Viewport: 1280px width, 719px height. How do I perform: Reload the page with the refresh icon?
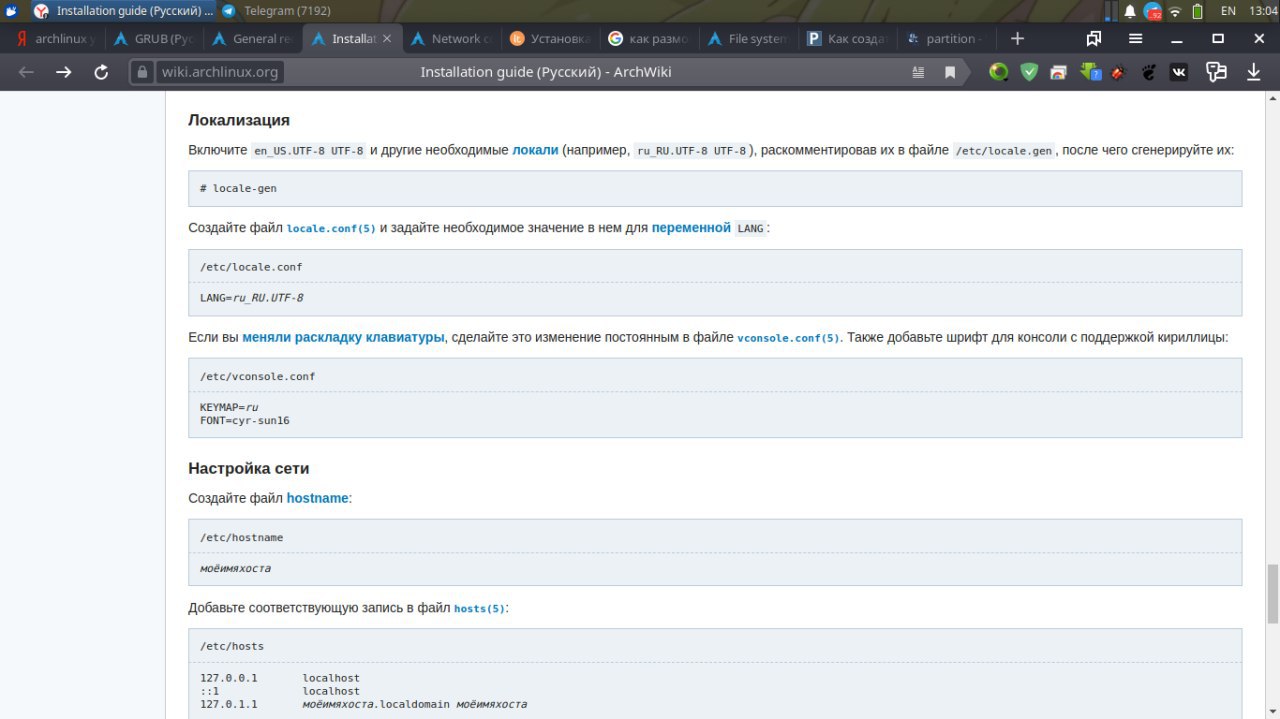(x=101, y=72)
